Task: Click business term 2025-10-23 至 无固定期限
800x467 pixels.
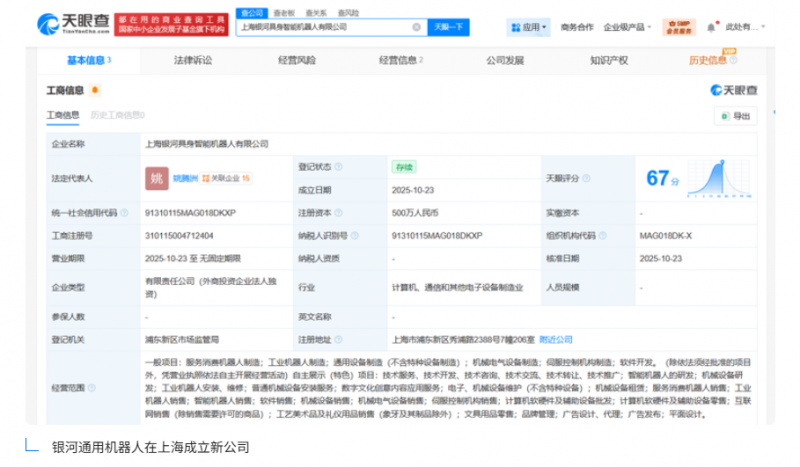Action: point(193,258)
